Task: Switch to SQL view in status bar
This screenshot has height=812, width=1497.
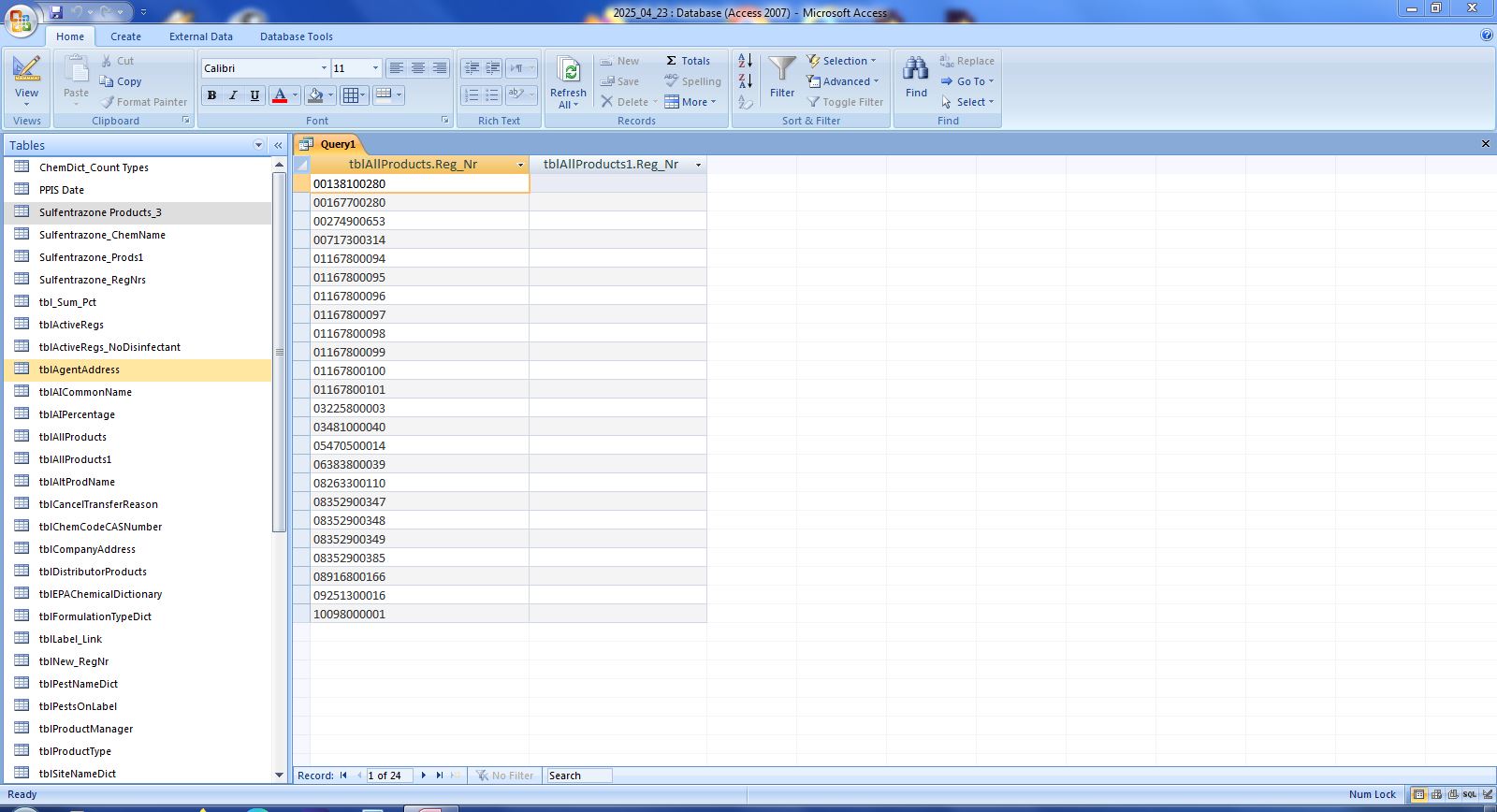Action: (x=1470, y=794)
